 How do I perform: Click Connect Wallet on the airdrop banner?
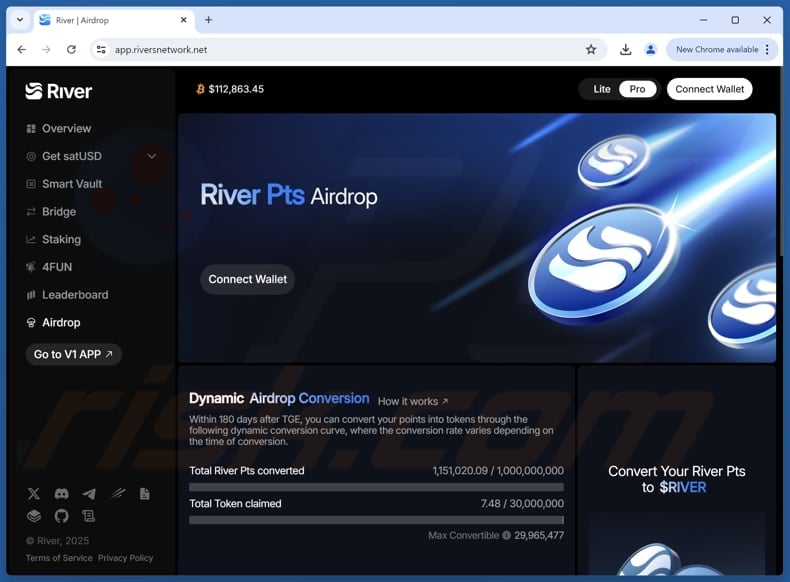tap(247, 279)
